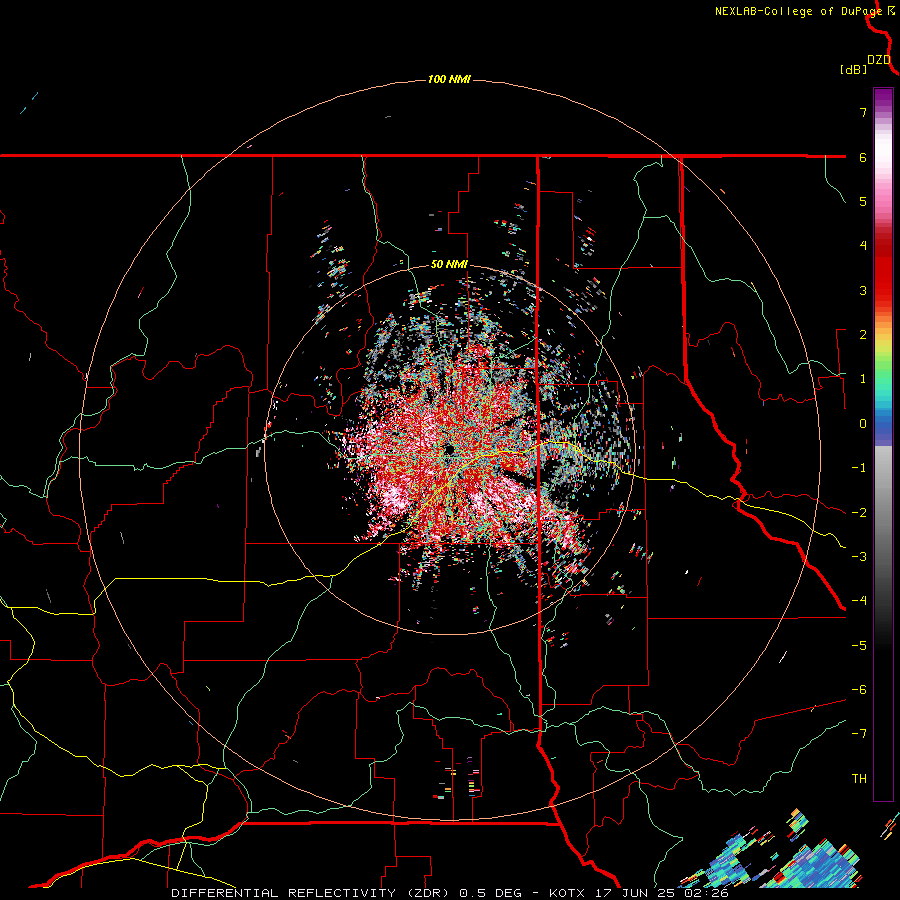
Task: Click the 100 NMI range ring label
Action: pyautogui.click(x=449, y=79)
